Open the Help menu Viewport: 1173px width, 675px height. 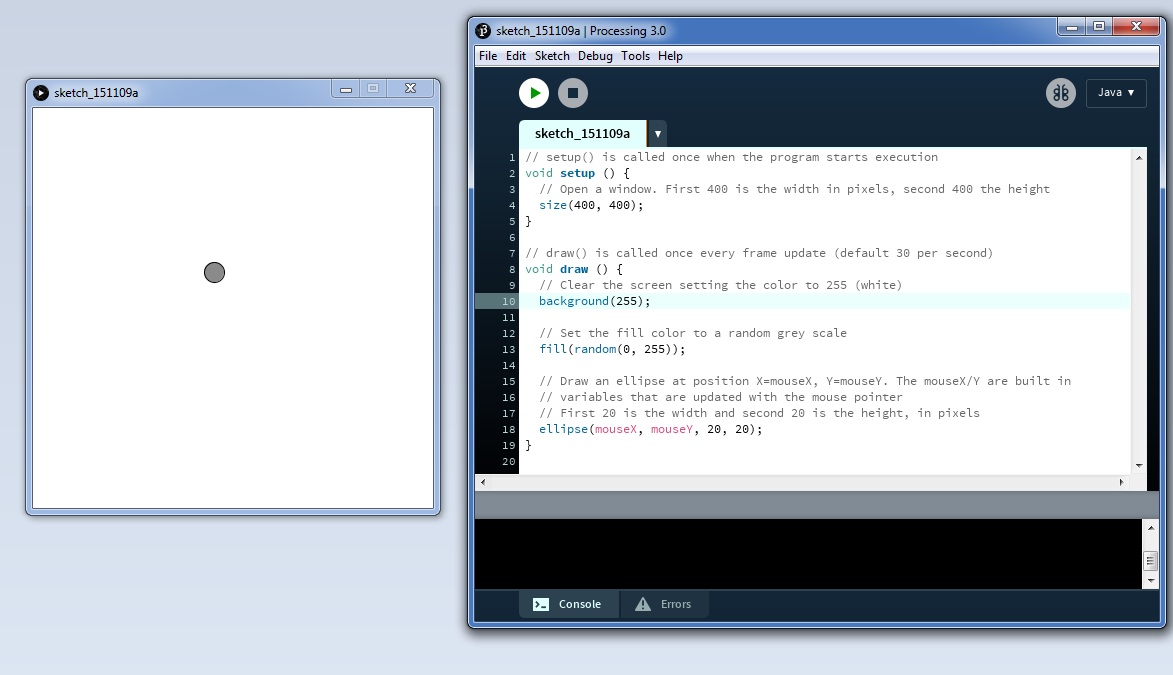pyautogui.click(x=670, y=56)
